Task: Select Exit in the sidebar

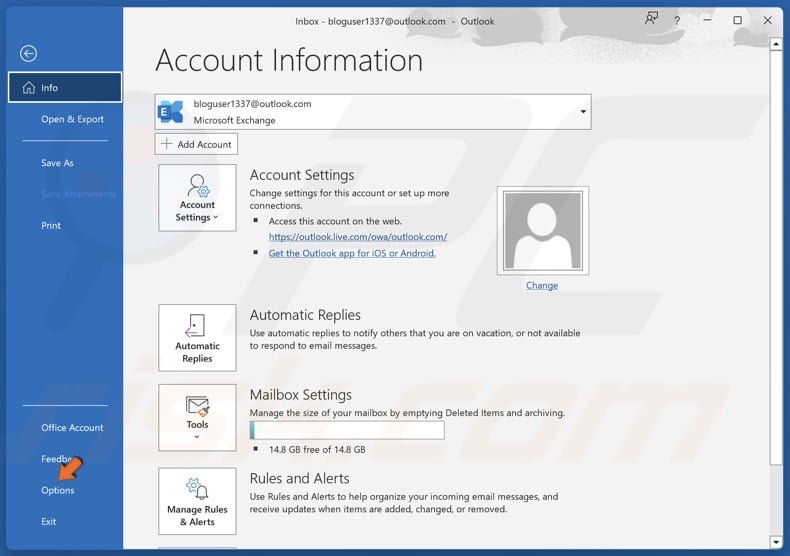Action: [48, 522]
